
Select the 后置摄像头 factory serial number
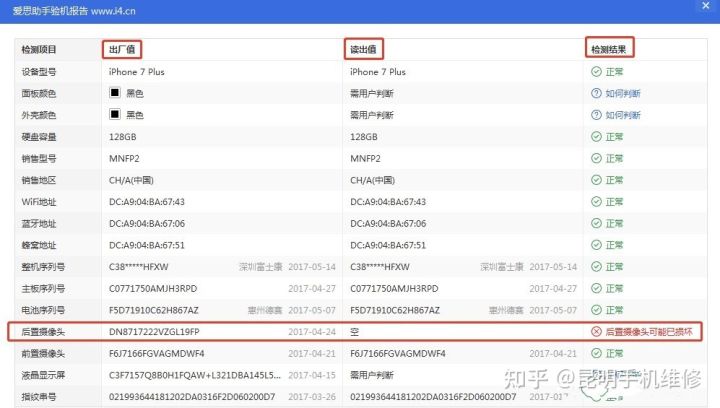coord(154,331)
